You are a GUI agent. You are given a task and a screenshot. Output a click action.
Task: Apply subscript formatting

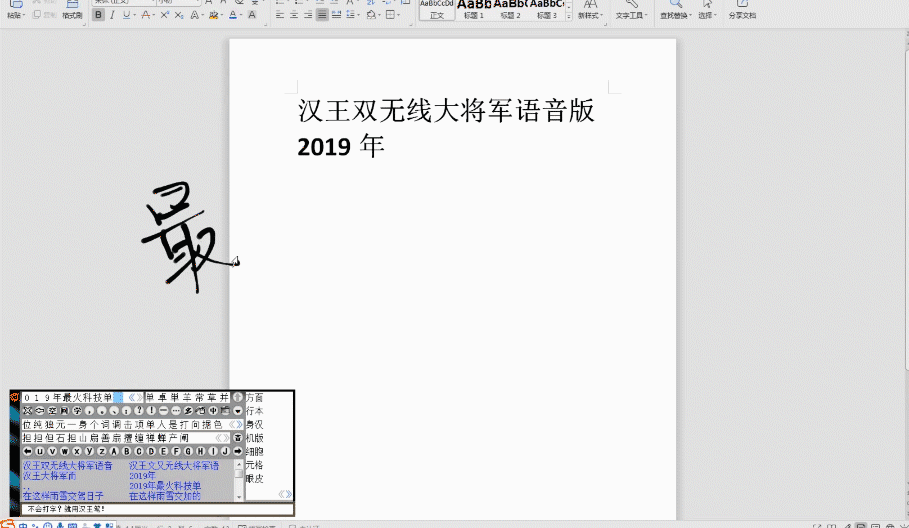click(179, 15)
